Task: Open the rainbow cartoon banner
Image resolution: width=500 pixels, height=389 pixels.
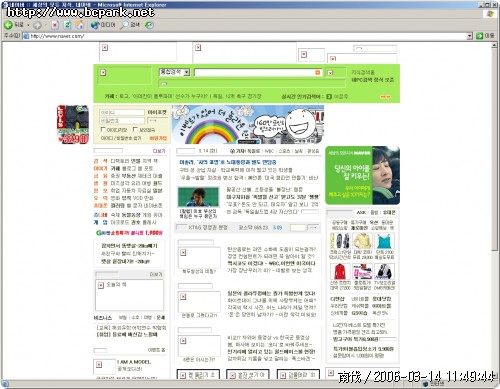Action: [x=248, y=125]
